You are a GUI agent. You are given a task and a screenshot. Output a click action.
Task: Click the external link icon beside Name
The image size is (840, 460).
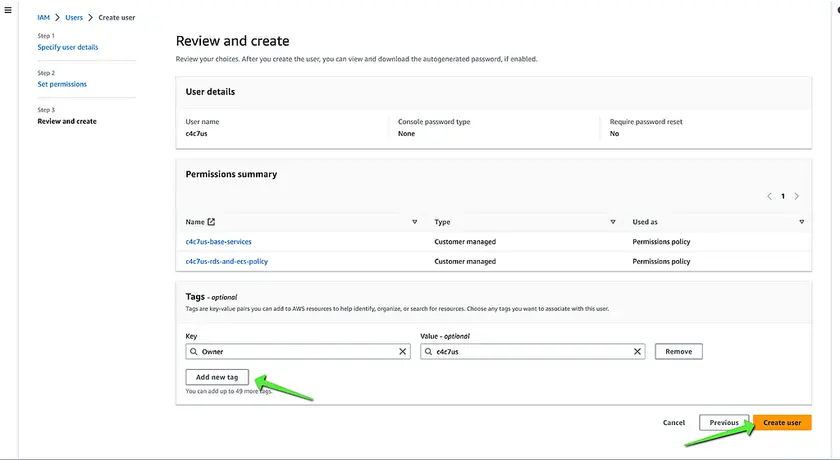(211, 222)
